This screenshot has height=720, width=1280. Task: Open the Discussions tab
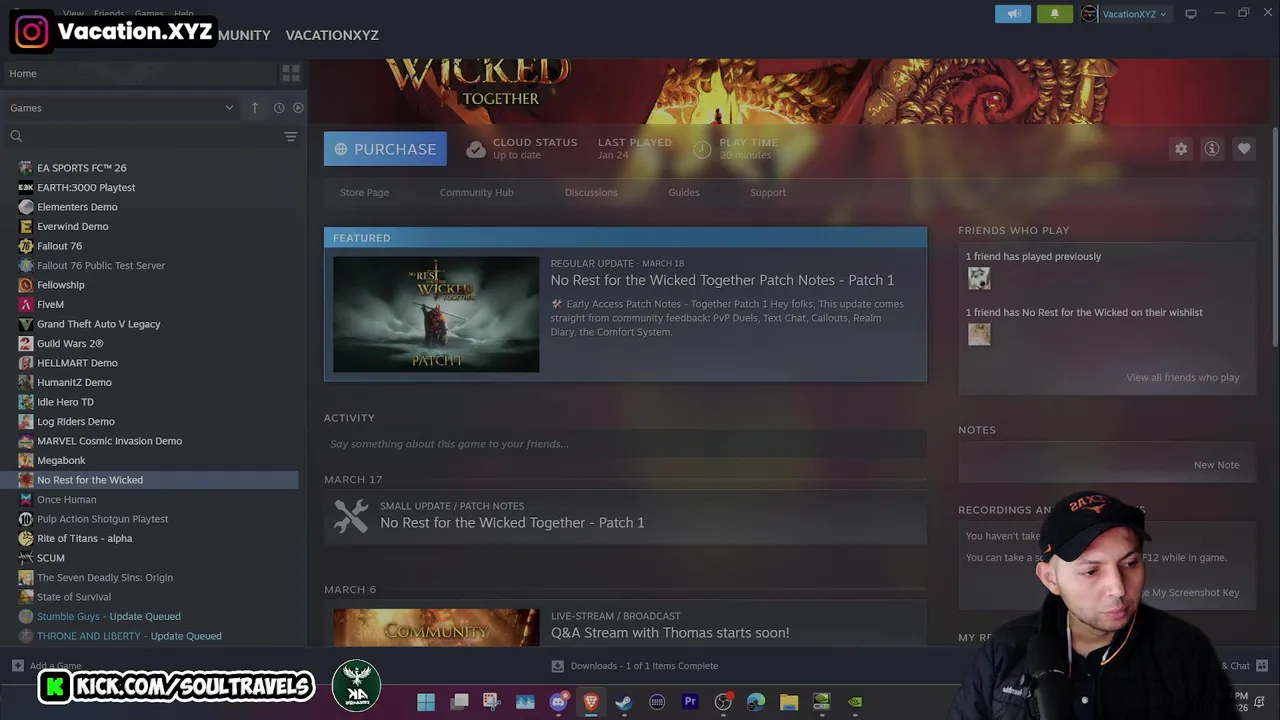(591, 192)
